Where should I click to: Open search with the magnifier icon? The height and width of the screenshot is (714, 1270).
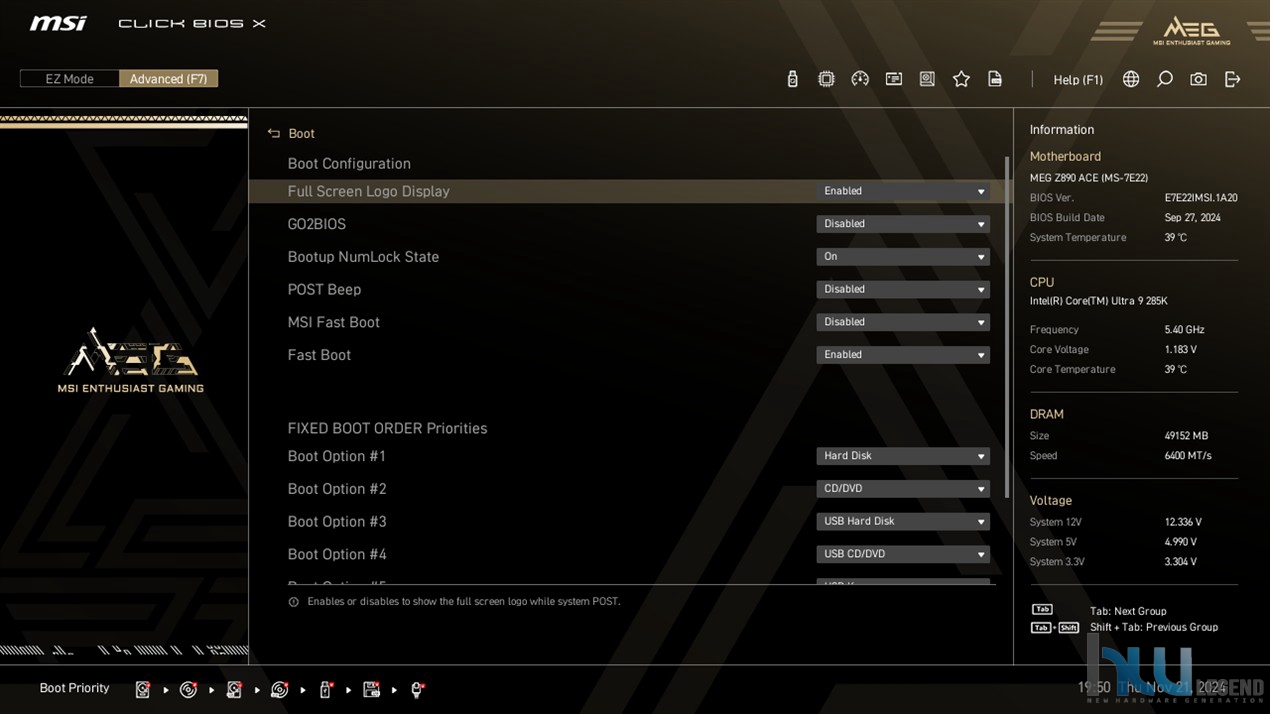coord(1165,79)
